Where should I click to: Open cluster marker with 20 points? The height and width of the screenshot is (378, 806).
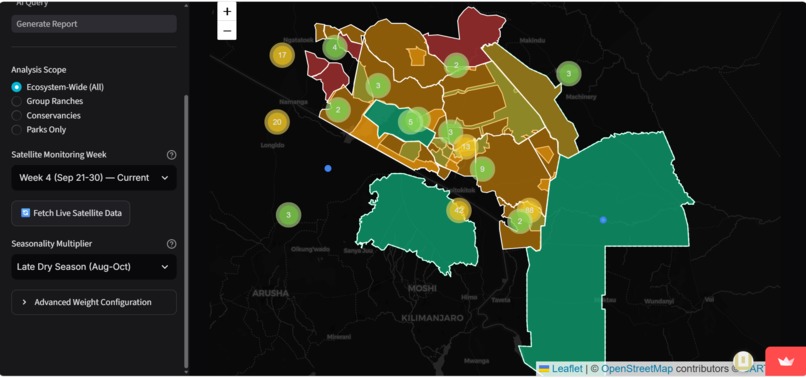(277, 122)
